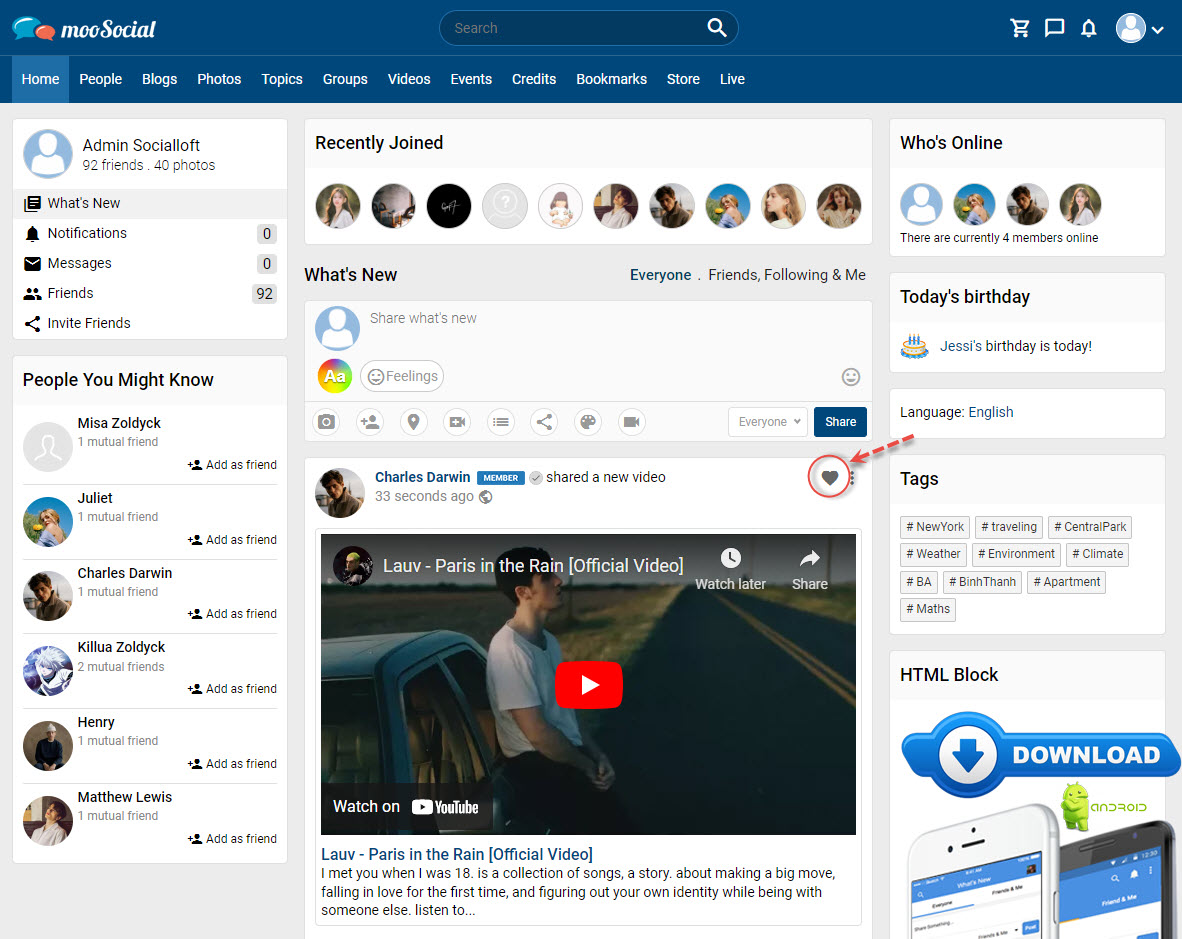The image size is (1182, 939).
Task: Click the Download Android app banner
Action: click(x=1041, y=754)
